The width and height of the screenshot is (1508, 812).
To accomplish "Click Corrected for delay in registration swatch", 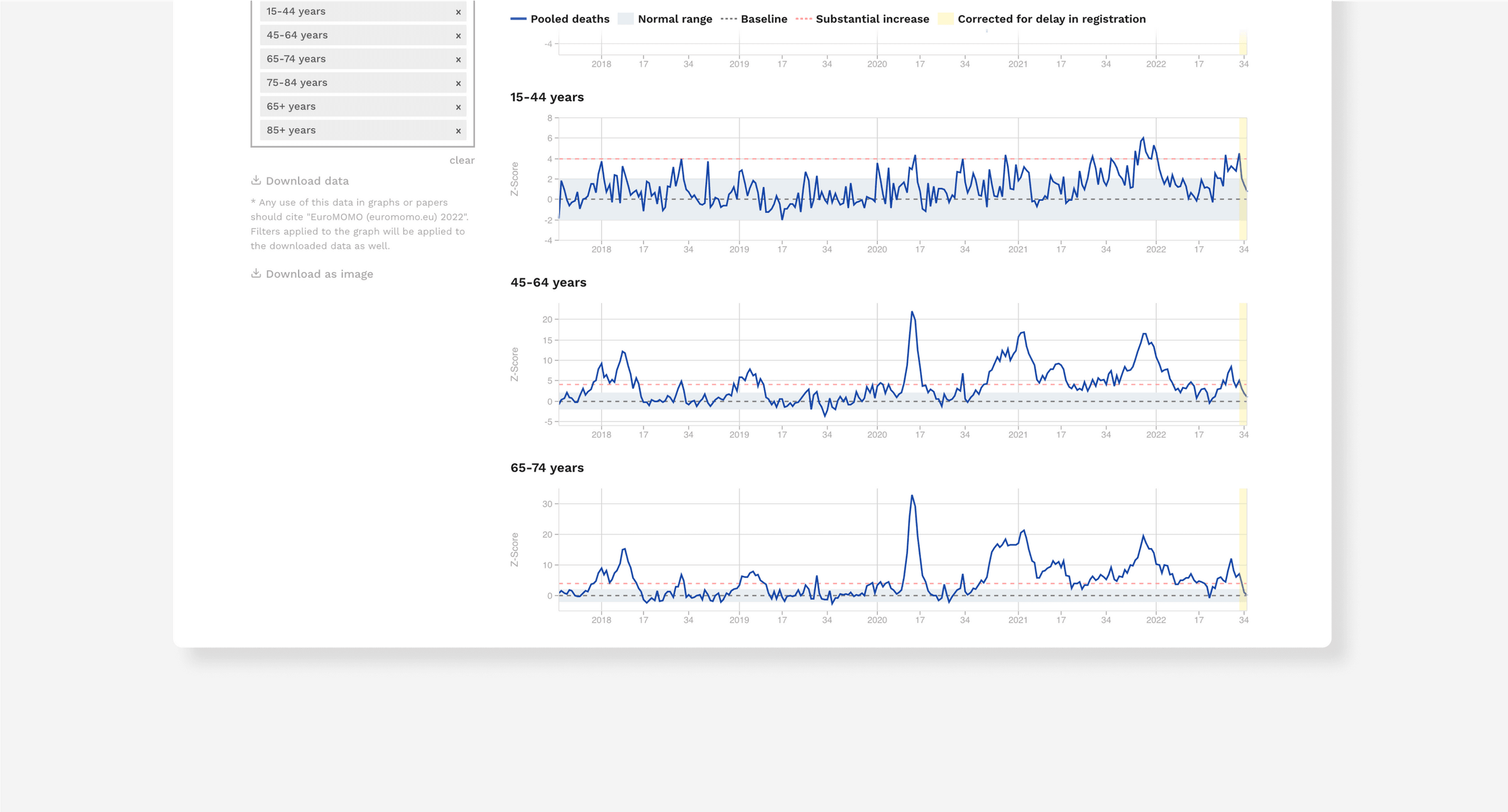I will click(945, 19).
